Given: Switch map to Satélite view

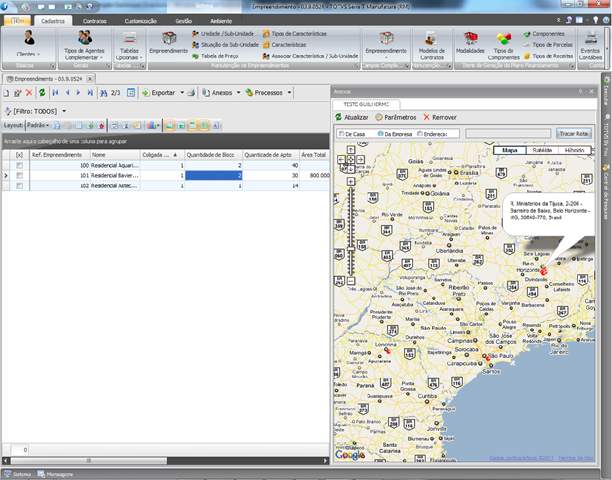Looking at the screenshot, I should point(542,150).
